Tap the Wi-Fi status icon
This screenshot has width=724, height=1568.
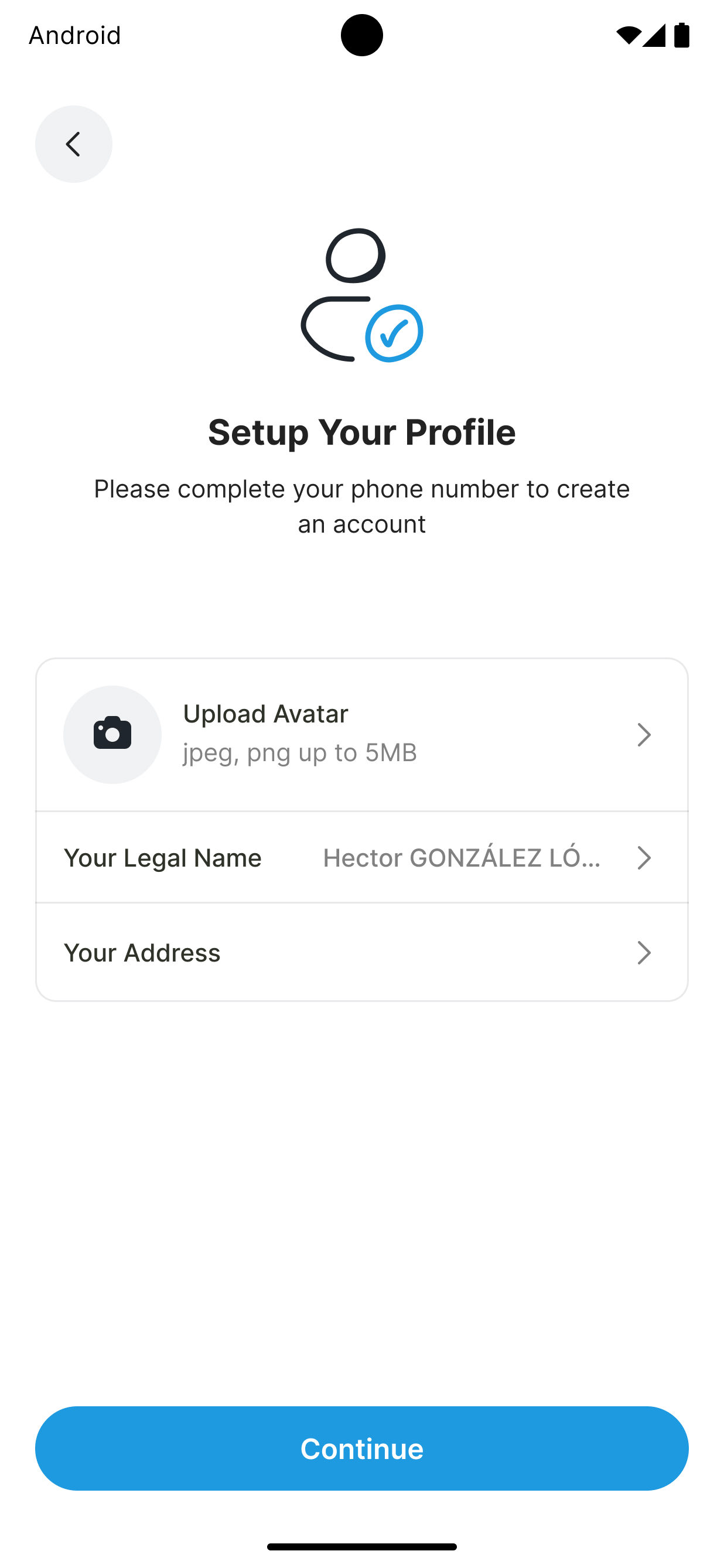point(628,35)
